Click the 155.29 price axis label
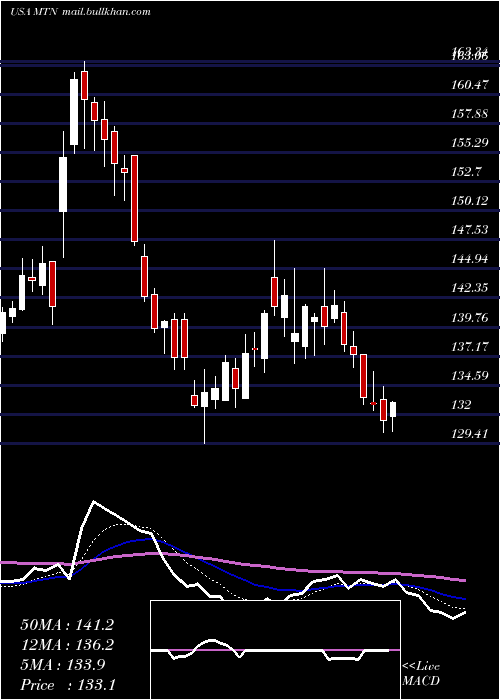 pyautogui.click(x=470, y=143)
